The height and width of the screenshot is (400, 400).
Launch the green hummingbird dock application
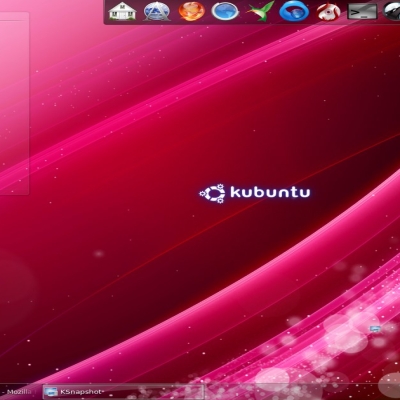260,11
